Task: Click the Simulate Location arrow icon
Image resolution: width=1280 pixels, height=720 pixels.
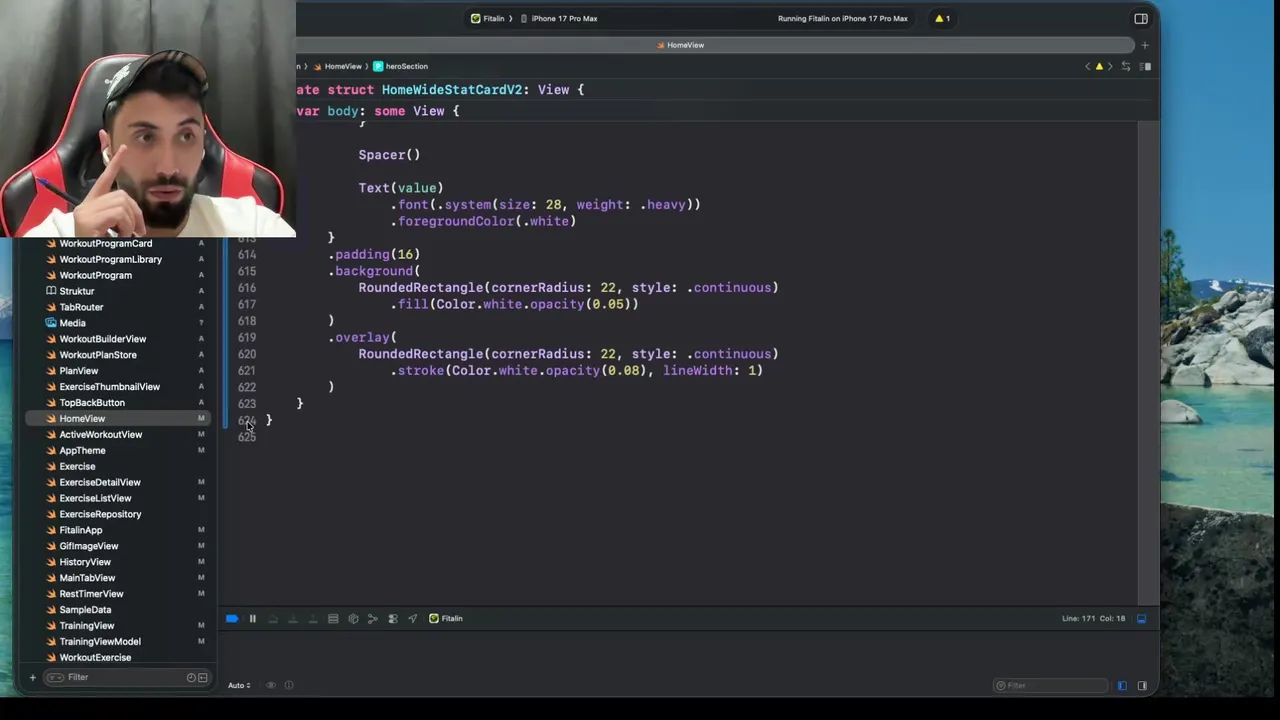Action: click(x=412, y=619)
